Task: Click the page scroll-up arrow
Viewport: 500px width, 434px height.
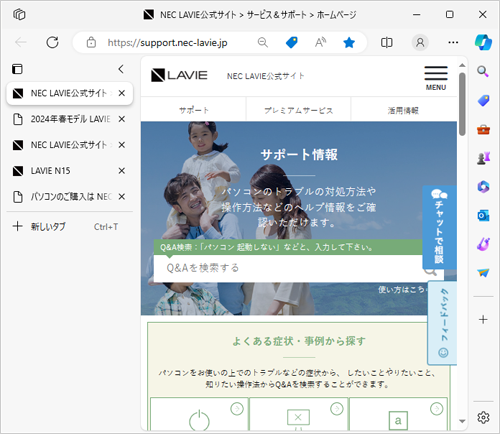Action: [462, 65]
